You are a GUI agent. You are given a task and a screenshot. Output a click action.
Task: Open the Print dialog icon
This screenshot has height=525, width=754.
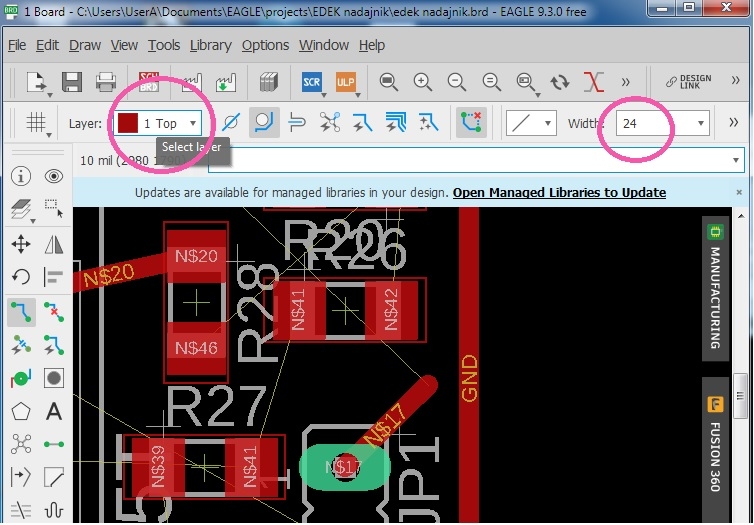click(106, 82)
